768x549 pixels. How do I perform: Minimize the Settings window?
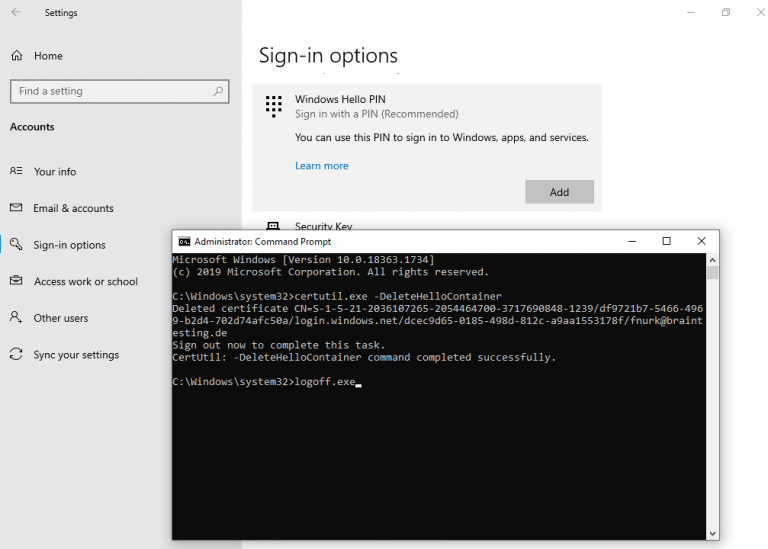click(x=691, y=12)
